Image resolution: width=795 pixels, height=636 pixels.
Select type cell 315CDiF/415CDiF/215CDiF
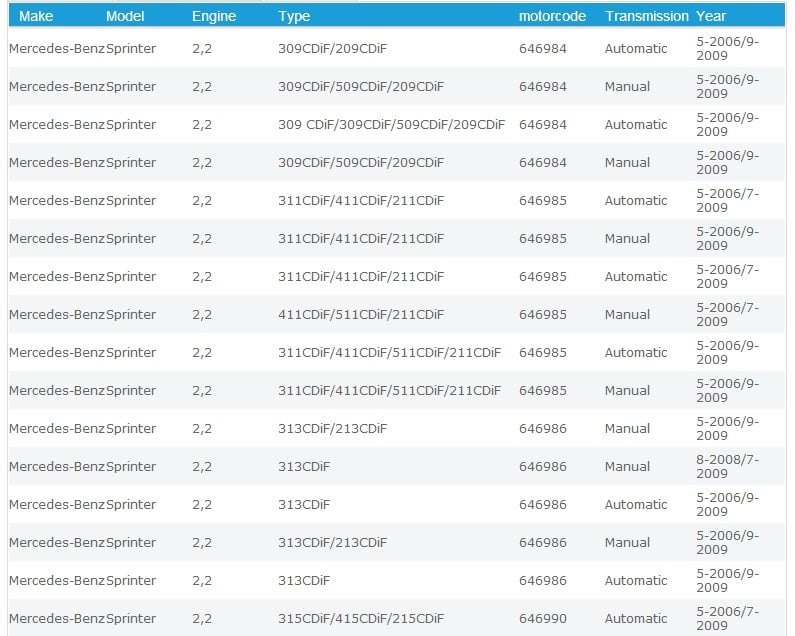pos(360,619)
